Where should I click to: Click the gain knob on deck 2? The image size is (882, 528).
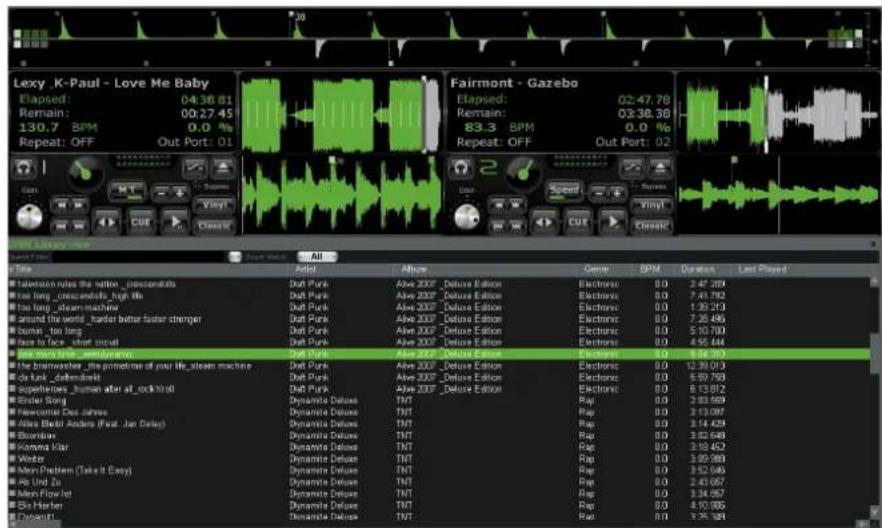point(467,217)
